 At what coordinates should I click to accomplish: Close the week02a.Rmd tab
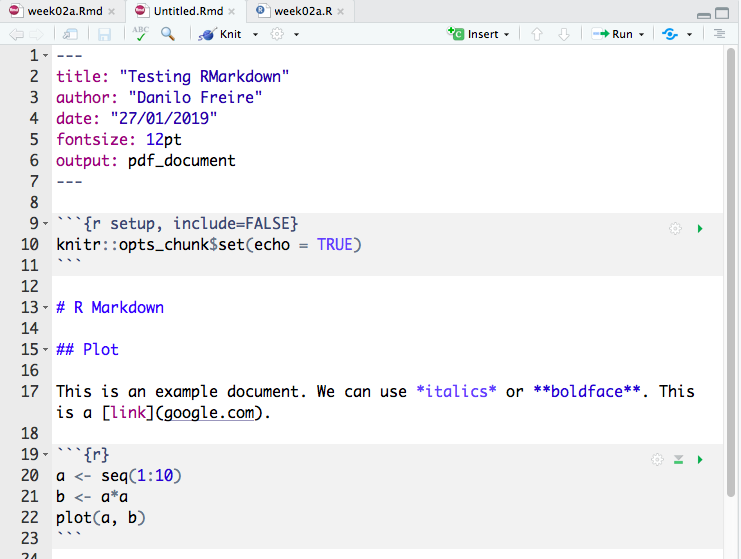[112, 11]
